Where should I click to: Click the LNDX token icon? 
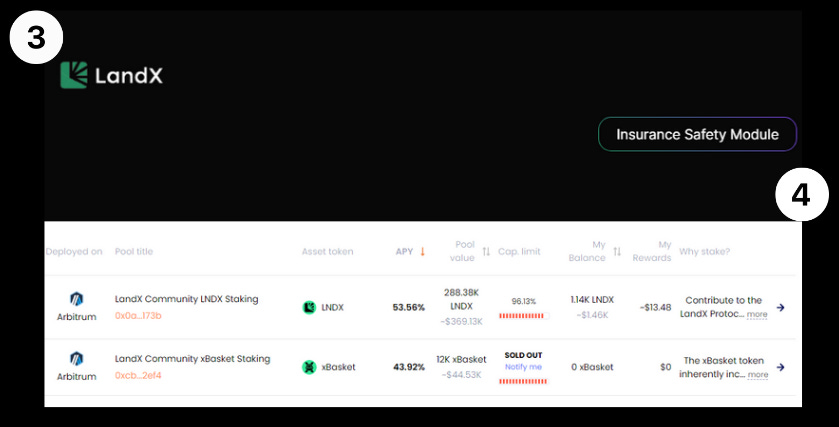(309, 308)
